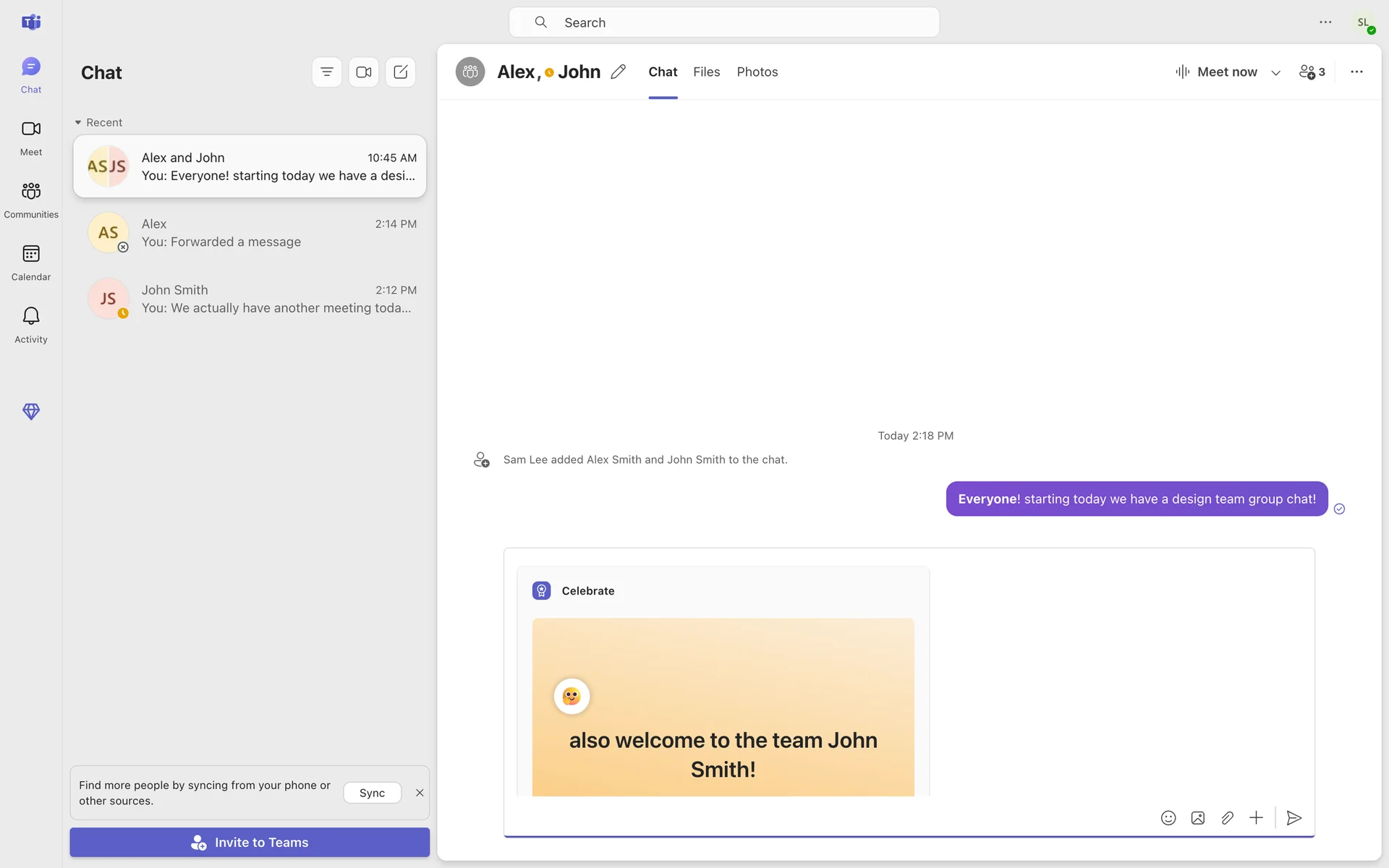Open filter chats icon
This screenshot has height=868, width=1389.
[x=327, y=72]
